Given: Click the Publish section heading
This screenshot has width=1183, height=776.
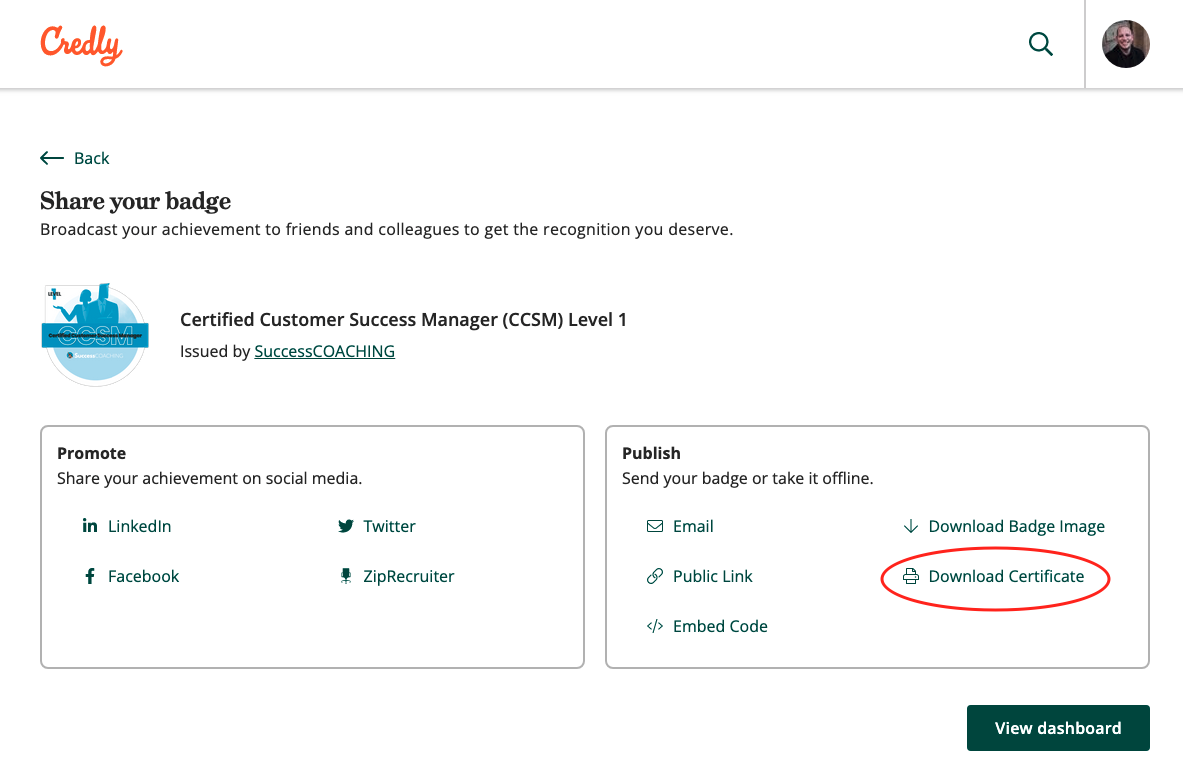Looking at the screenshot, I should 651,453.
